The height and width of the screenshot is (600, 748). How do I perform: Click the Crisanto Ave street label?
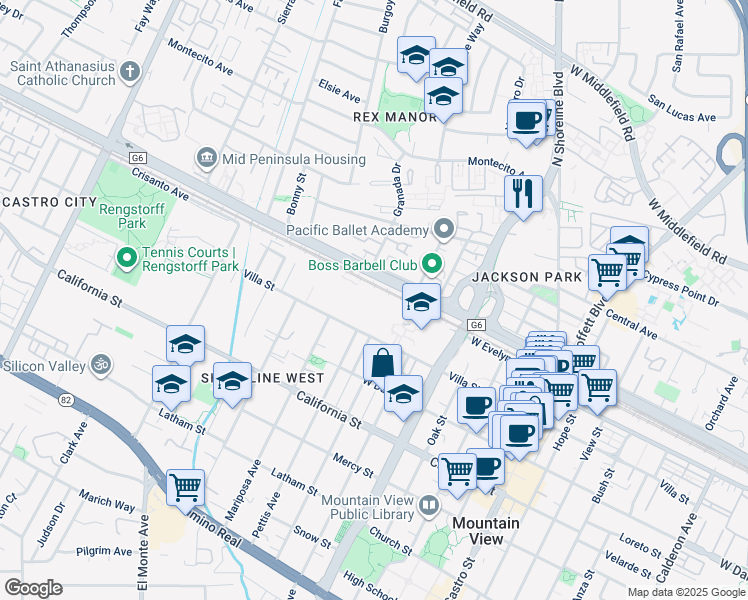tap(160, 184)
